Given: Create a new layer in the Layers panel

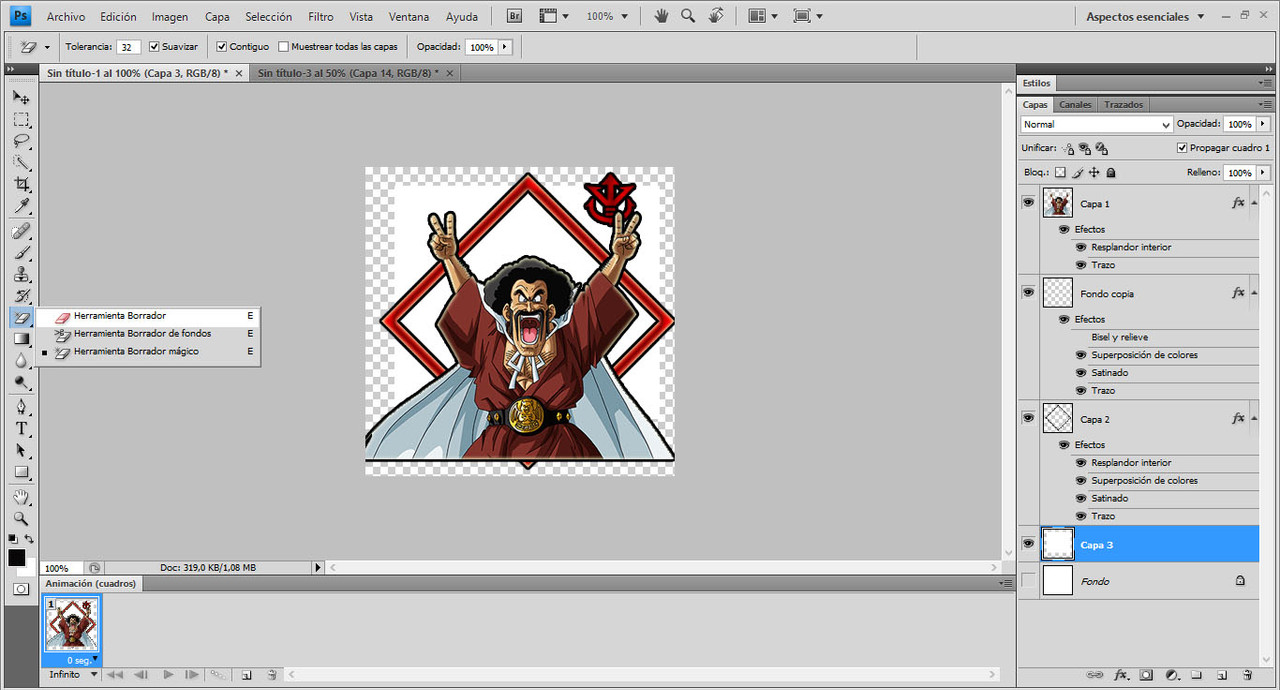Looking at the screenshot, I should click(x=1221, y=675).
